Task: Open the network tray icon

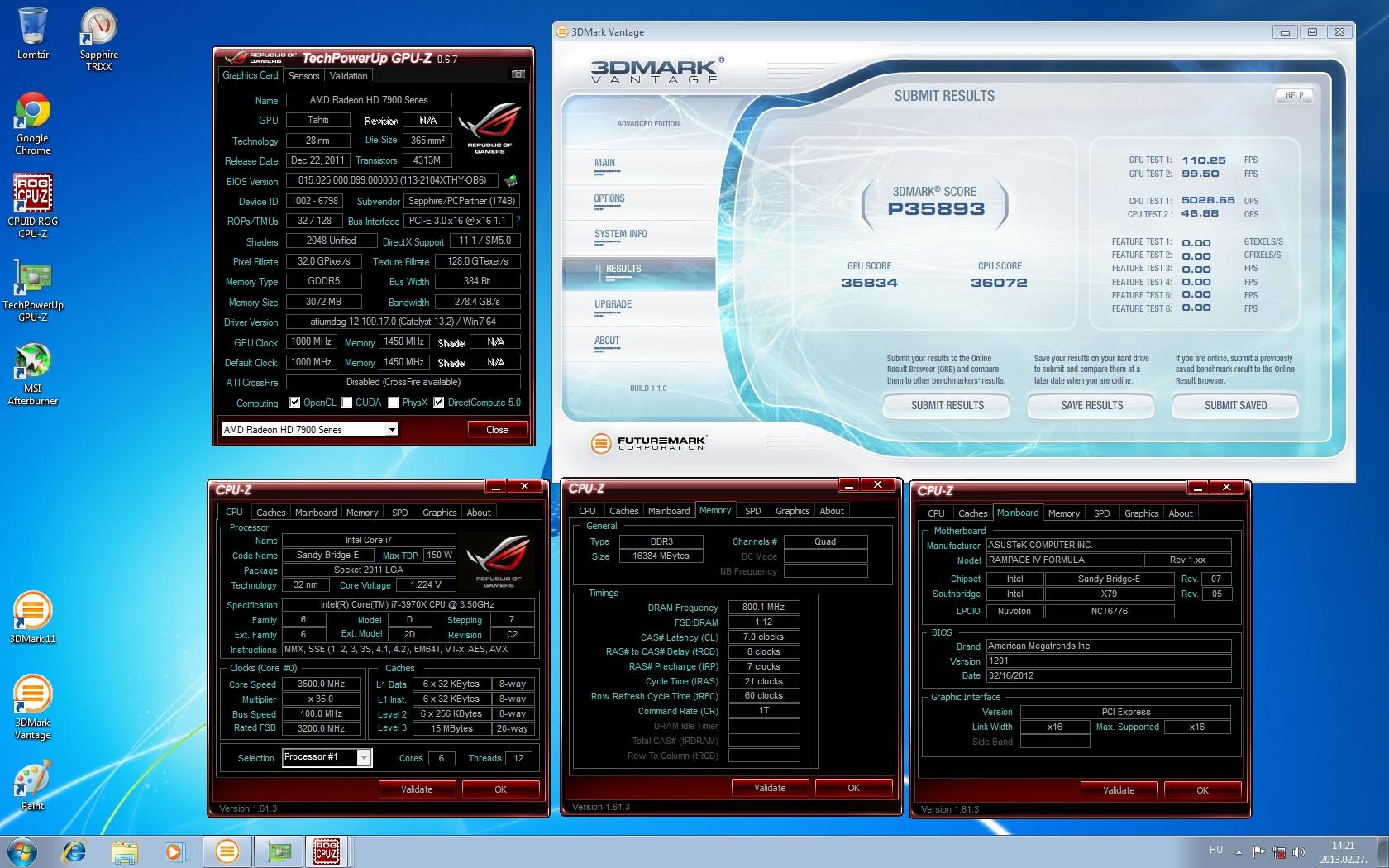Action: [x=1279, y=851]
